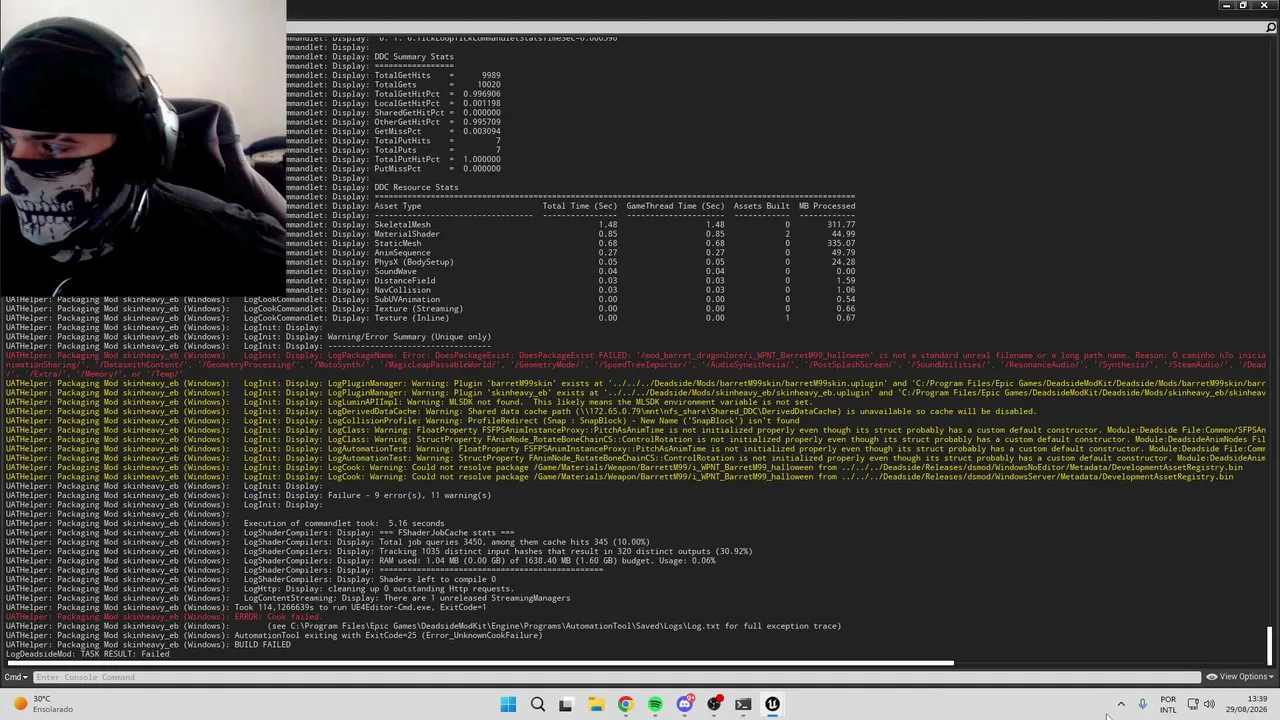
Task: Open Windows taskbar Search
Action: click(x=537, y=705)
